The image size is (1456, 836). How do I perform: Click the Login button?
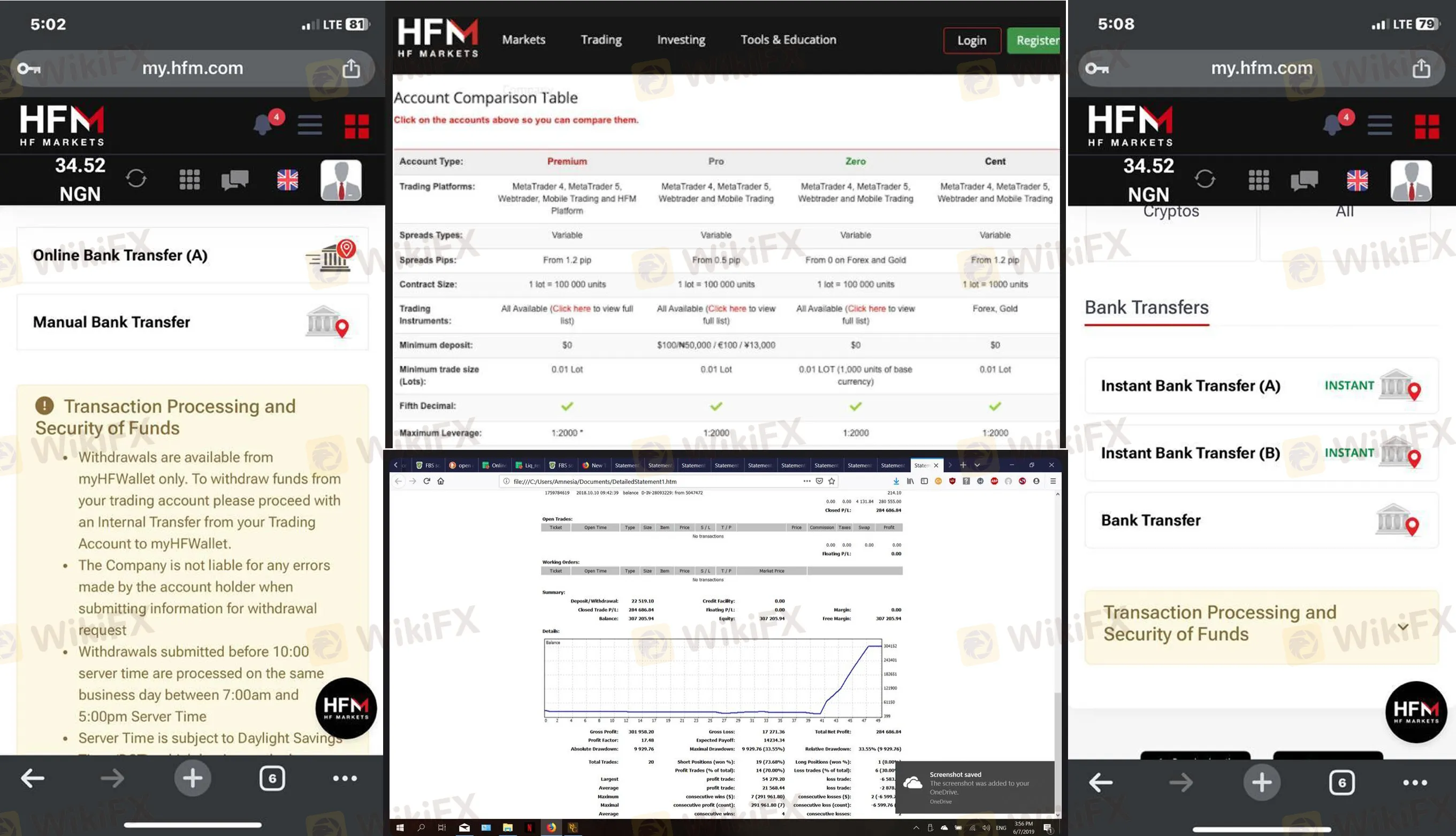pos(971,40)
